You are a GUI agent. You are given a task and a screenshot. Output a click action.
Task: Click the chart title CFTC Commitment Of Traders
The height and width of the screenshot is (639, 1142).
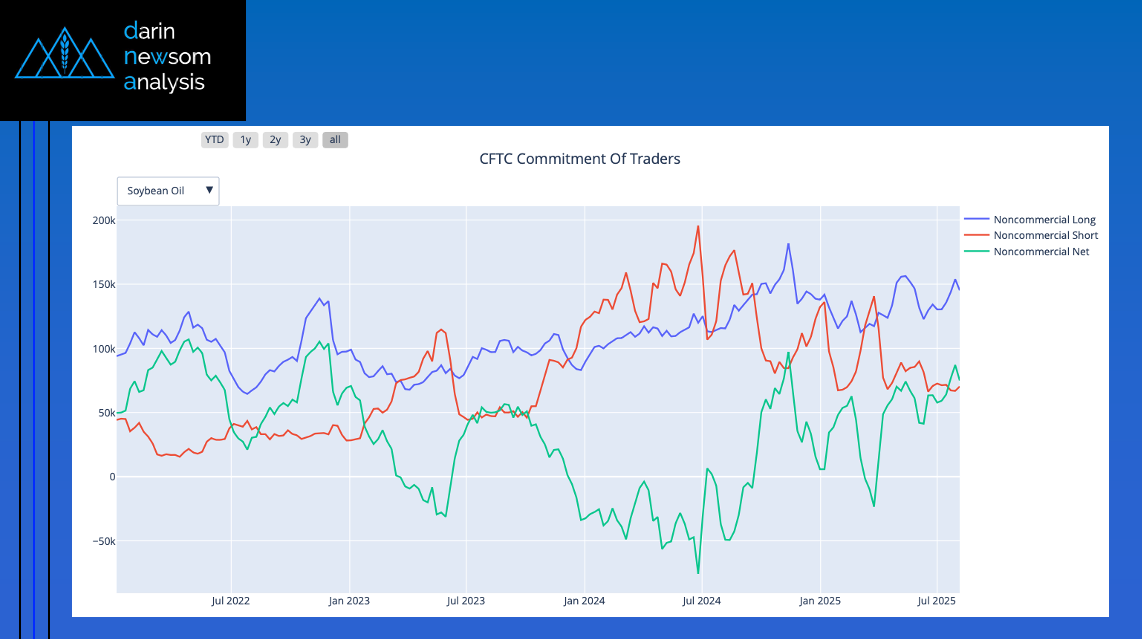[x=579, y=159]
